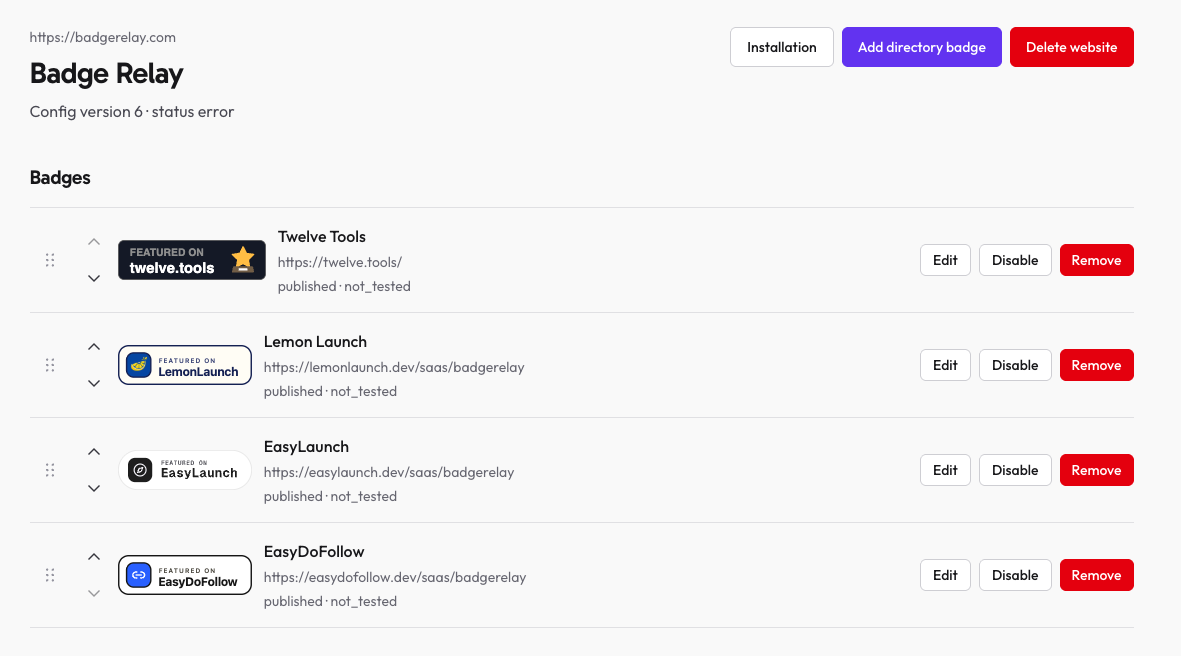Viewport: 1181px width, 656px height.
Task: Move EasyDoFollow badge up
Action: [93, 557]
